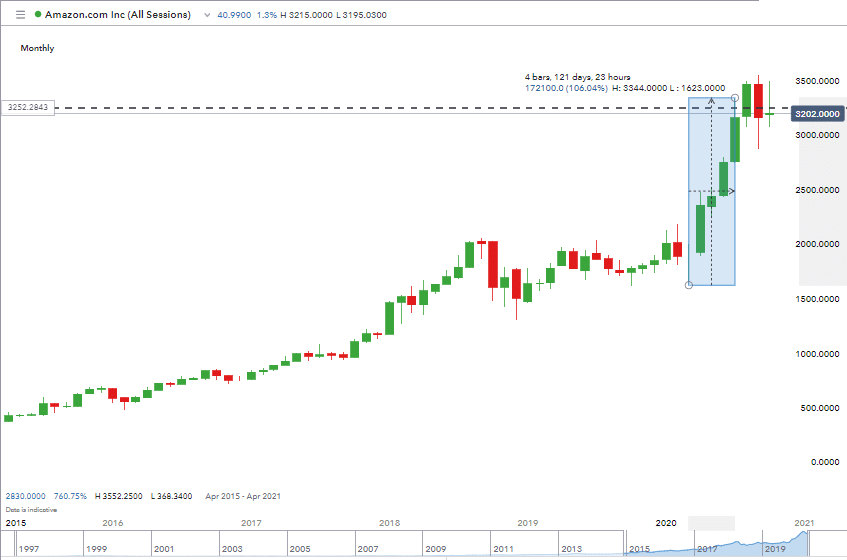Expand the Amazon.com Inc instrument dropdown arrow

[x=207, y=15]
